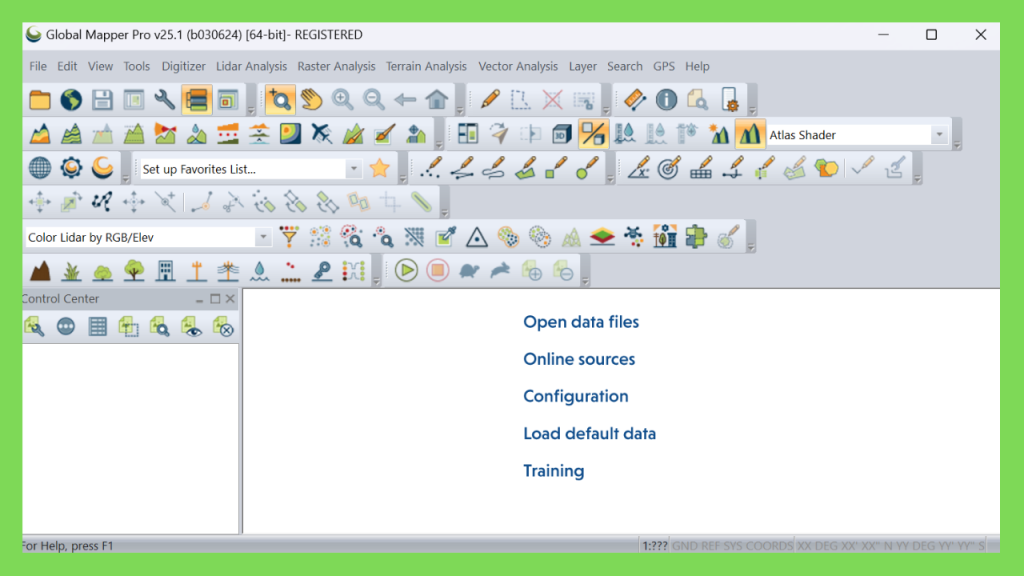
Task: Click the building classification icon
Action: pos(165,270)
